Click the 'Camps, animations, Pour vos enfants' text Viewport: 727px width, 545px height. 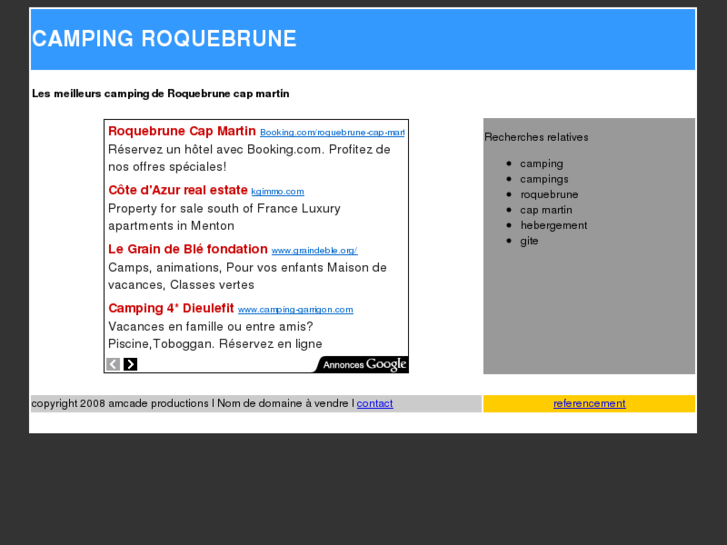coord(247,276)
